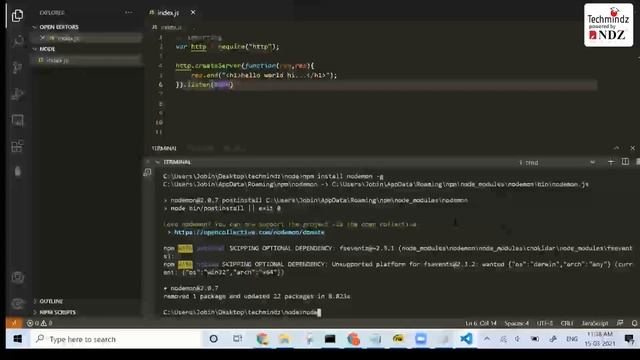Click the http.createServer line in editor
Image resolution: width=640 pixels, height=360 pixels.
coord(245,66)
